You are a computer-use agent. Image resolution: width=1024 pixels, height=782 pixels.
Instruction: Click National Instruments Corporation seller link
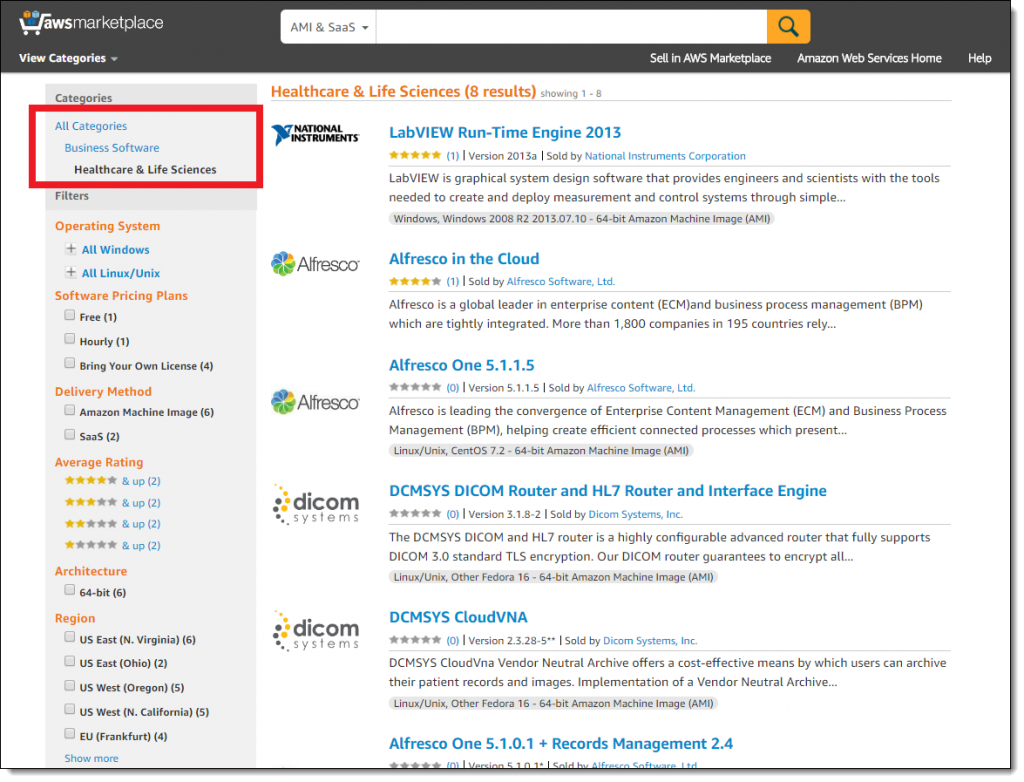(665, 156)
